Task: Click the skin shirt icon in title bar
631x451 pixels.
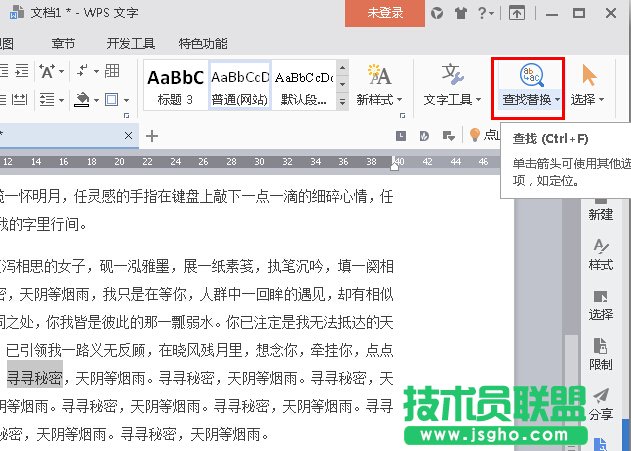Action: coord(461,14)
